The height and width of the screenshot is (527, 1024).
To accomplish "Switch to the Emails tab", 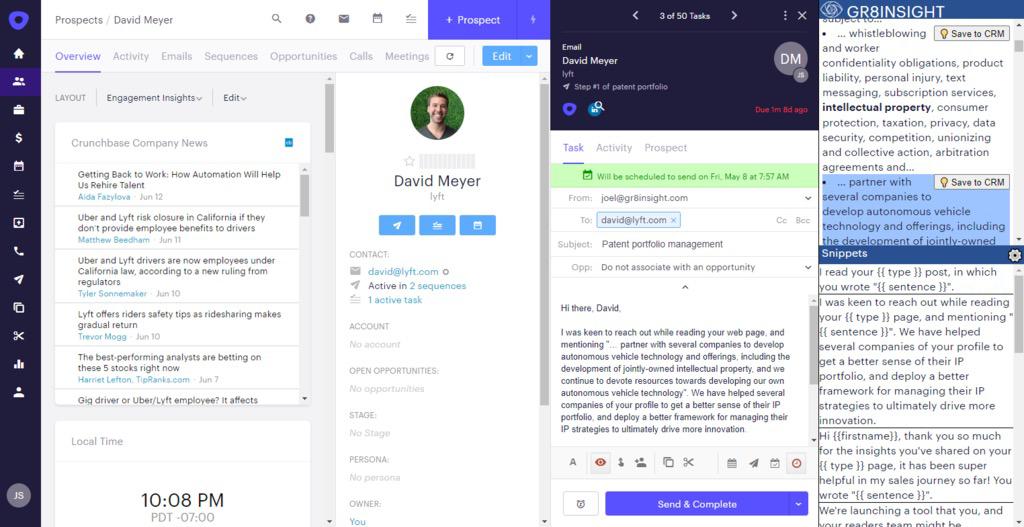I will click(x=176, y=56).
